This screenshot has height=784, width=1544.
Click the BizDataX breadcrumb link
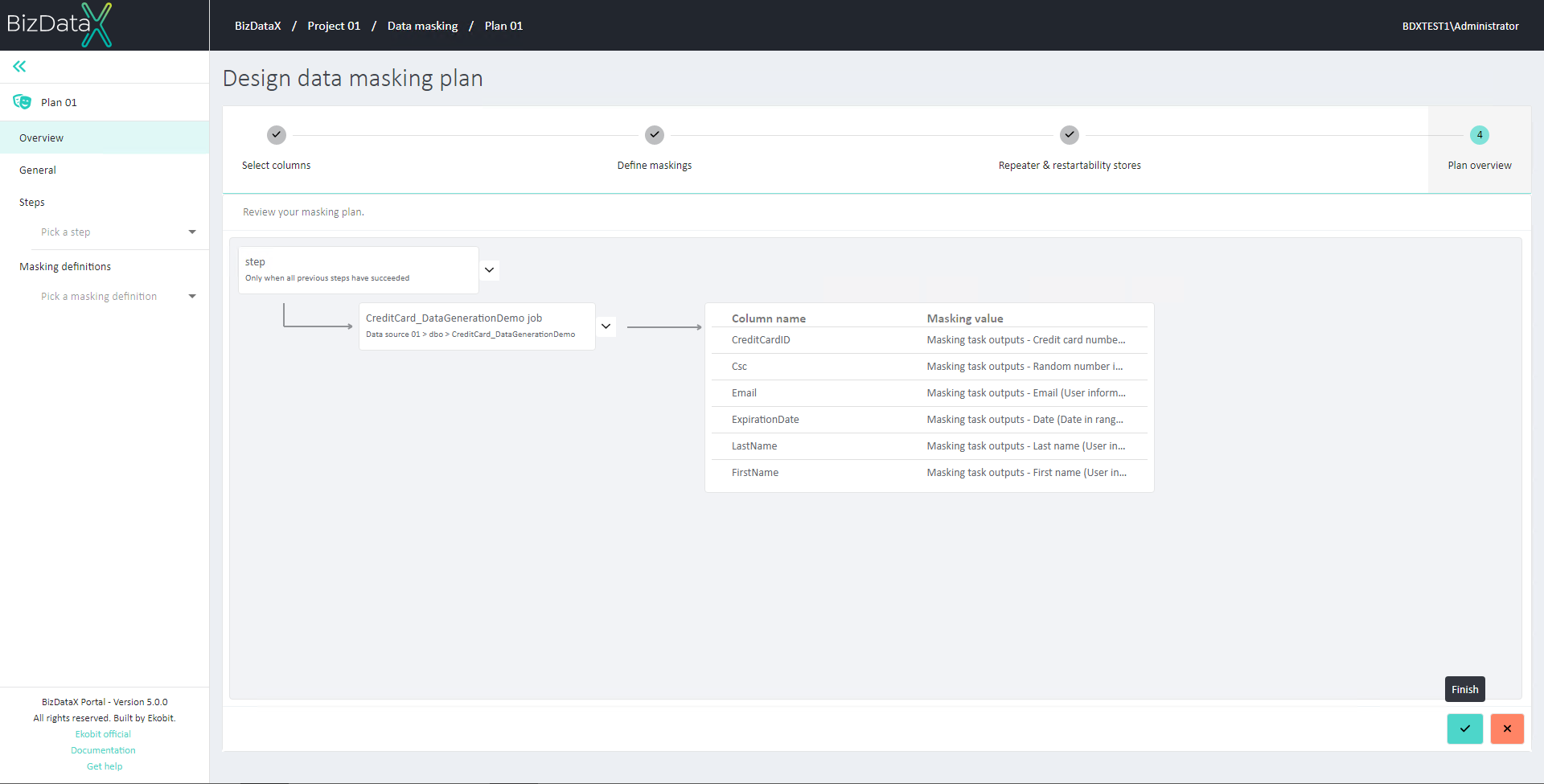tap(258, 26)
